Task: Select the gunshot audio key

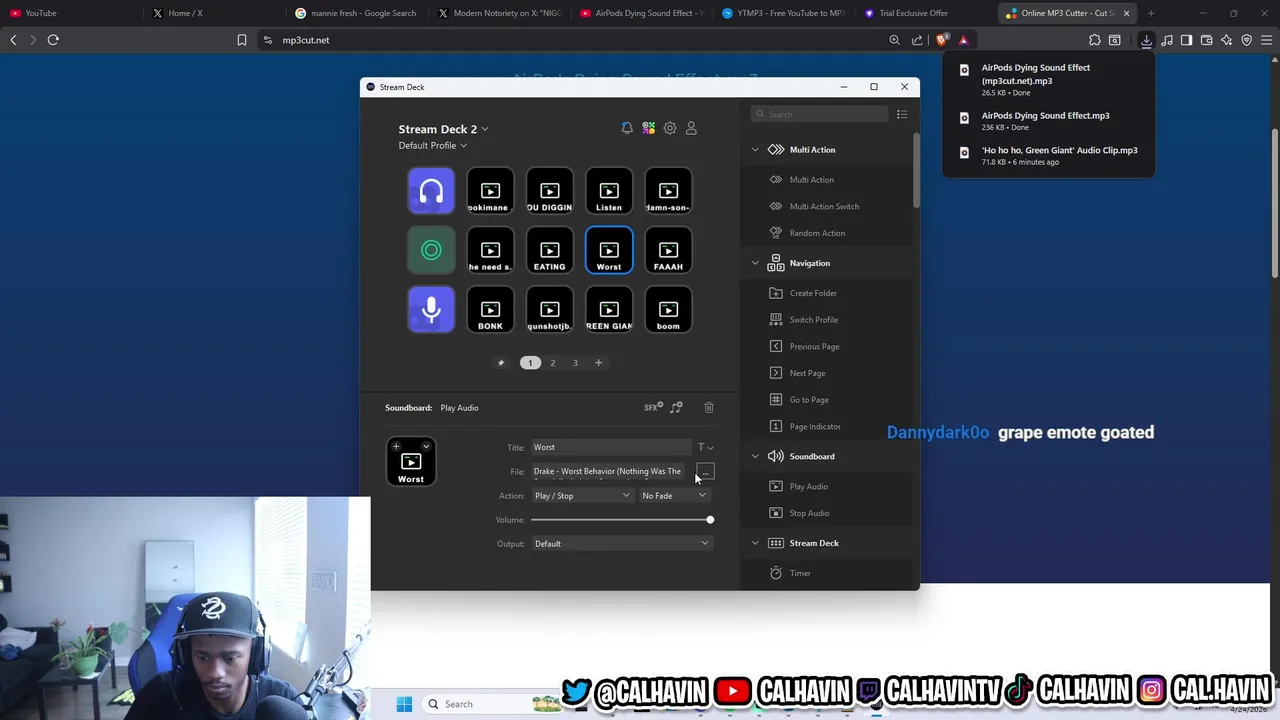Action: (x=550, y=310)
